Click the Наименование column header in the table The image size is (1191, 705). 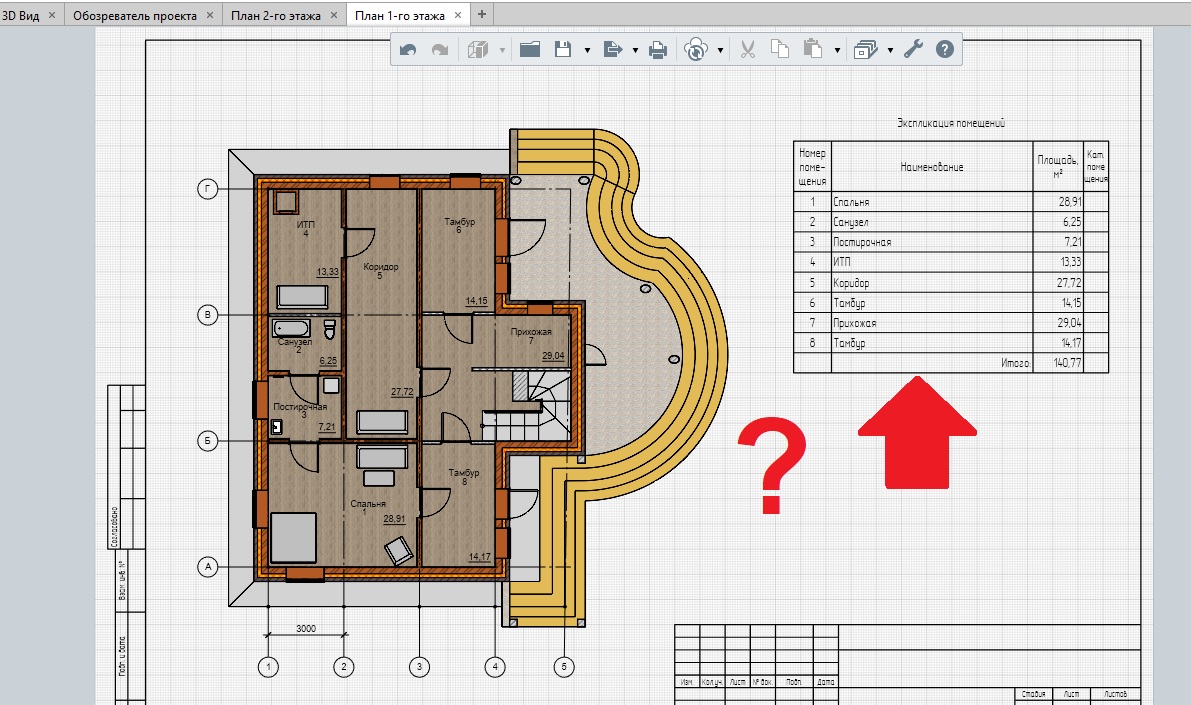point(932,167)
